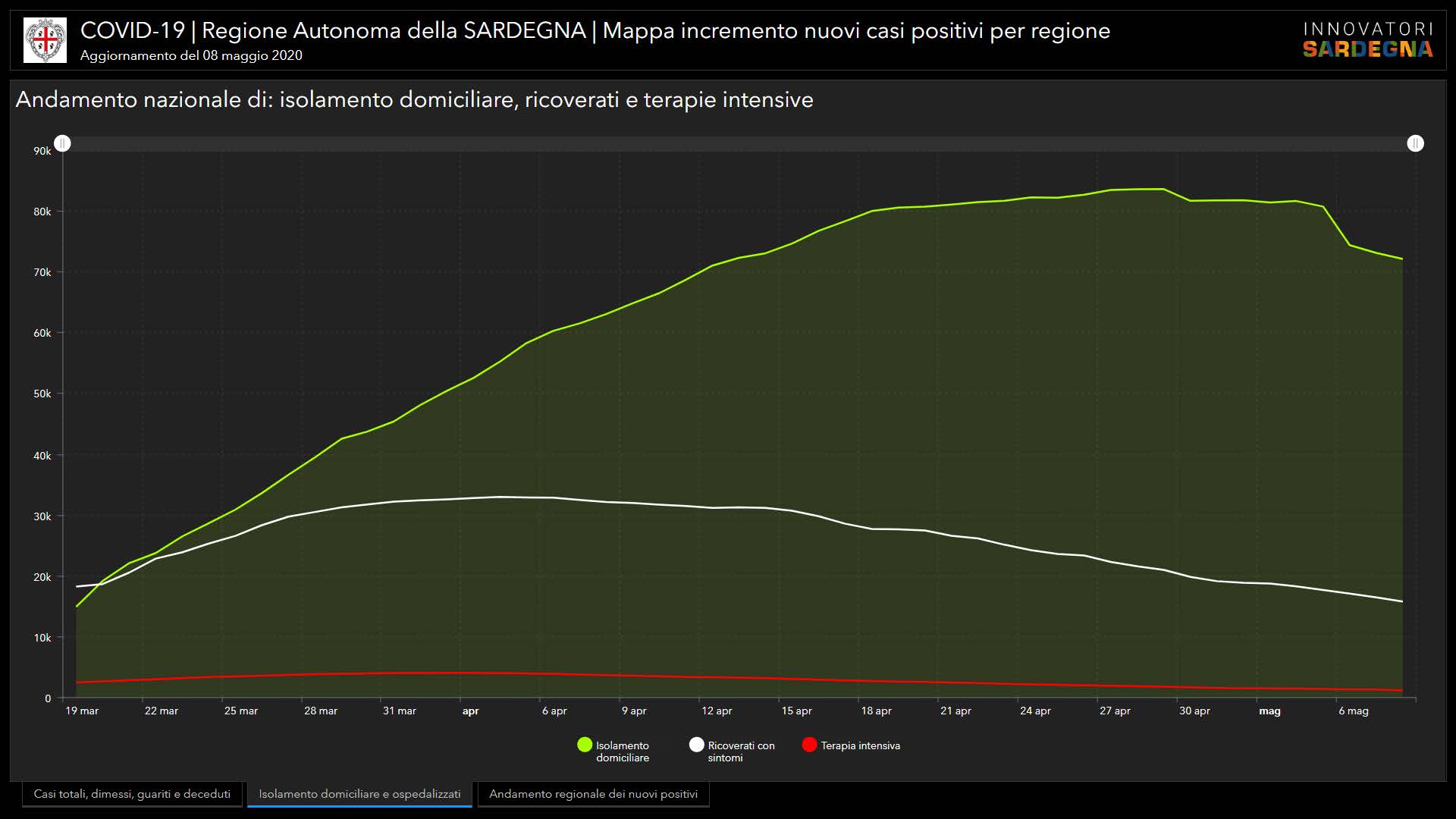This screenshot has height=819, width=1456.
Task: Click left handle of chart range slider
Action: 63,143
